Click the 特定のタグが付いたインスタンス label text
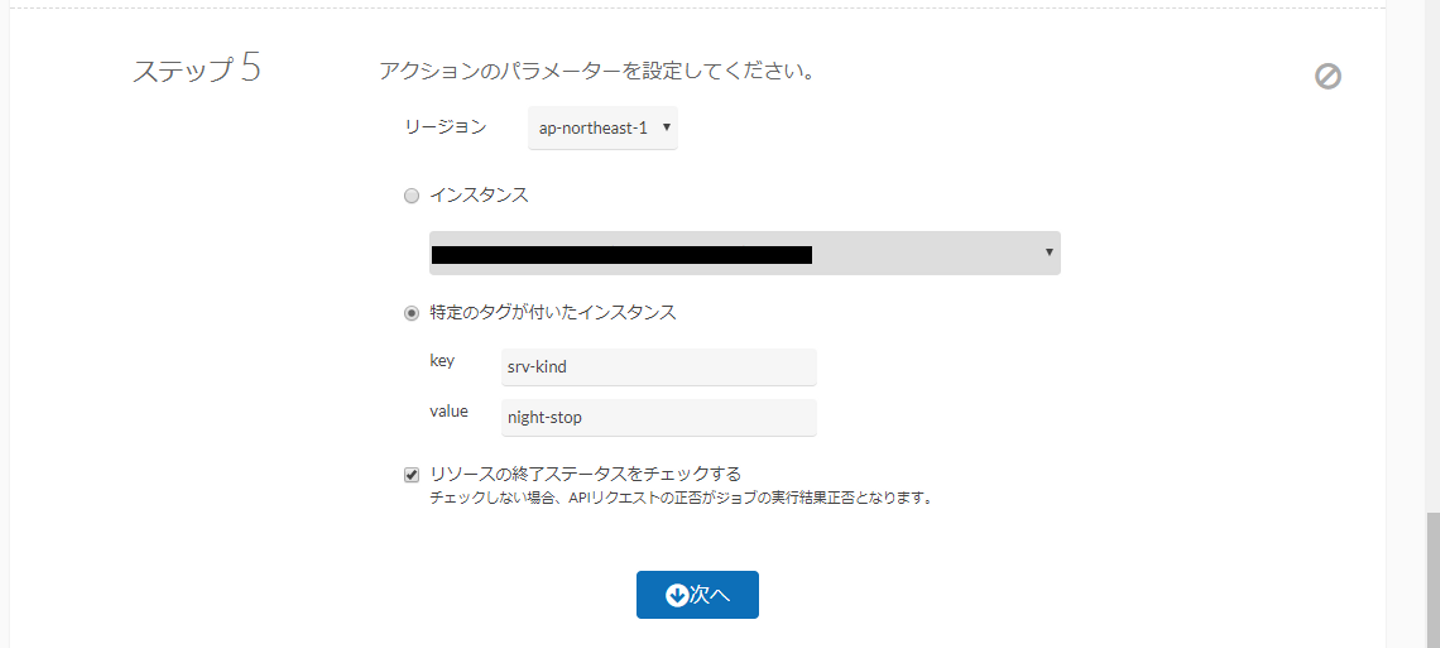 [553, 313]
